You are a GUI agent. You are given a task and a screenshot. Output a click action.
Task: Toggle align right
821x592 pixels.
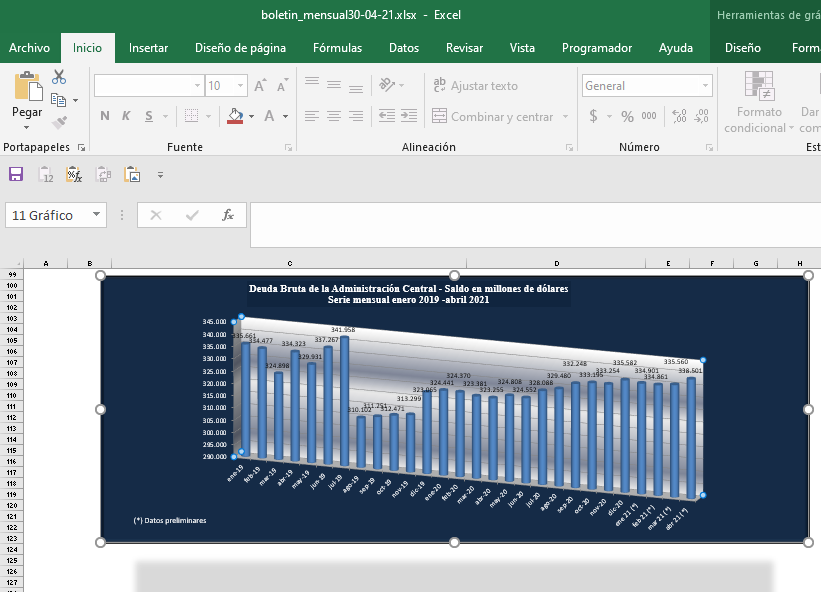click(x=356, y=116)
